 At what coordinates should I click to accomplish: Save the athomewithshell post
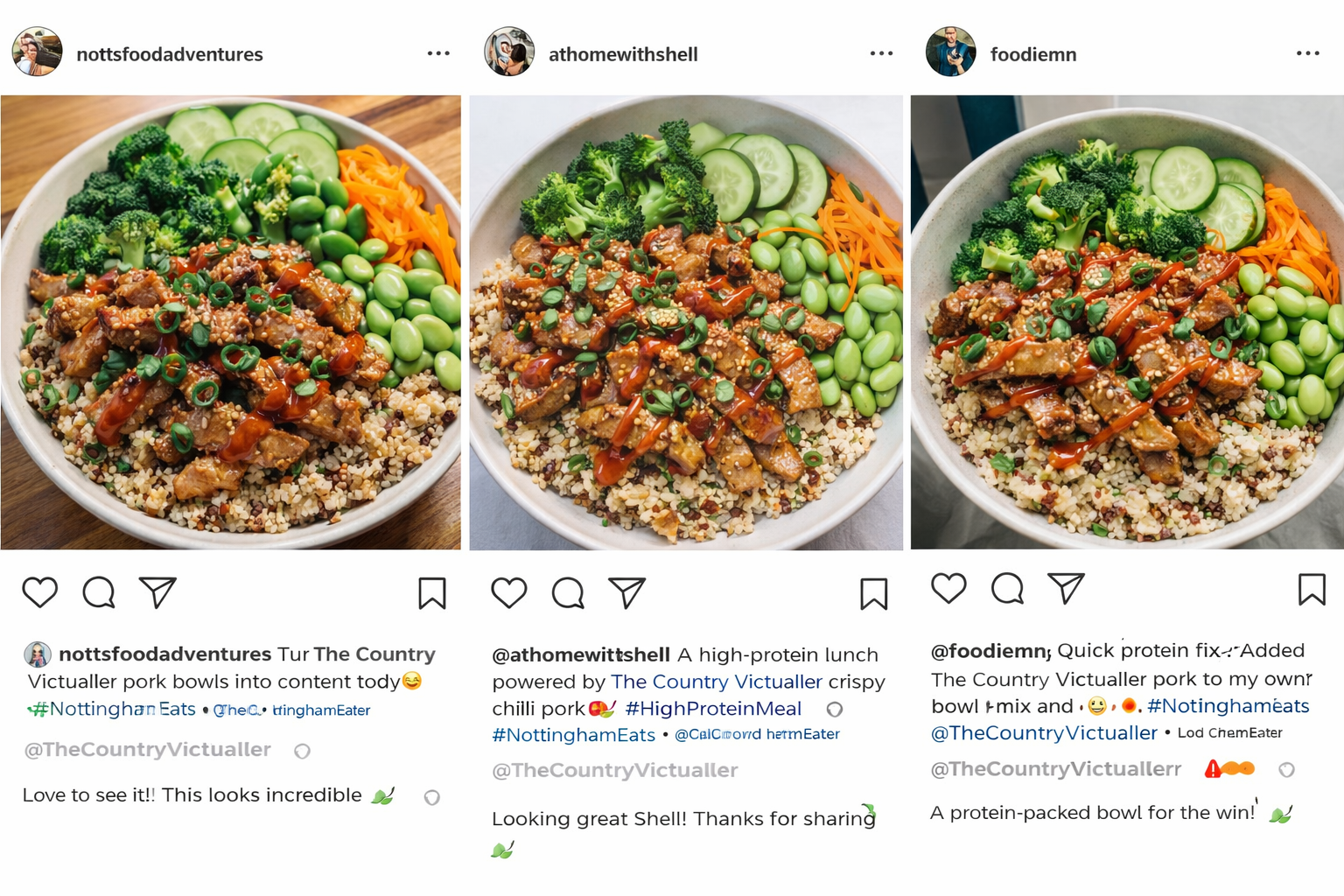coord(874,594)
